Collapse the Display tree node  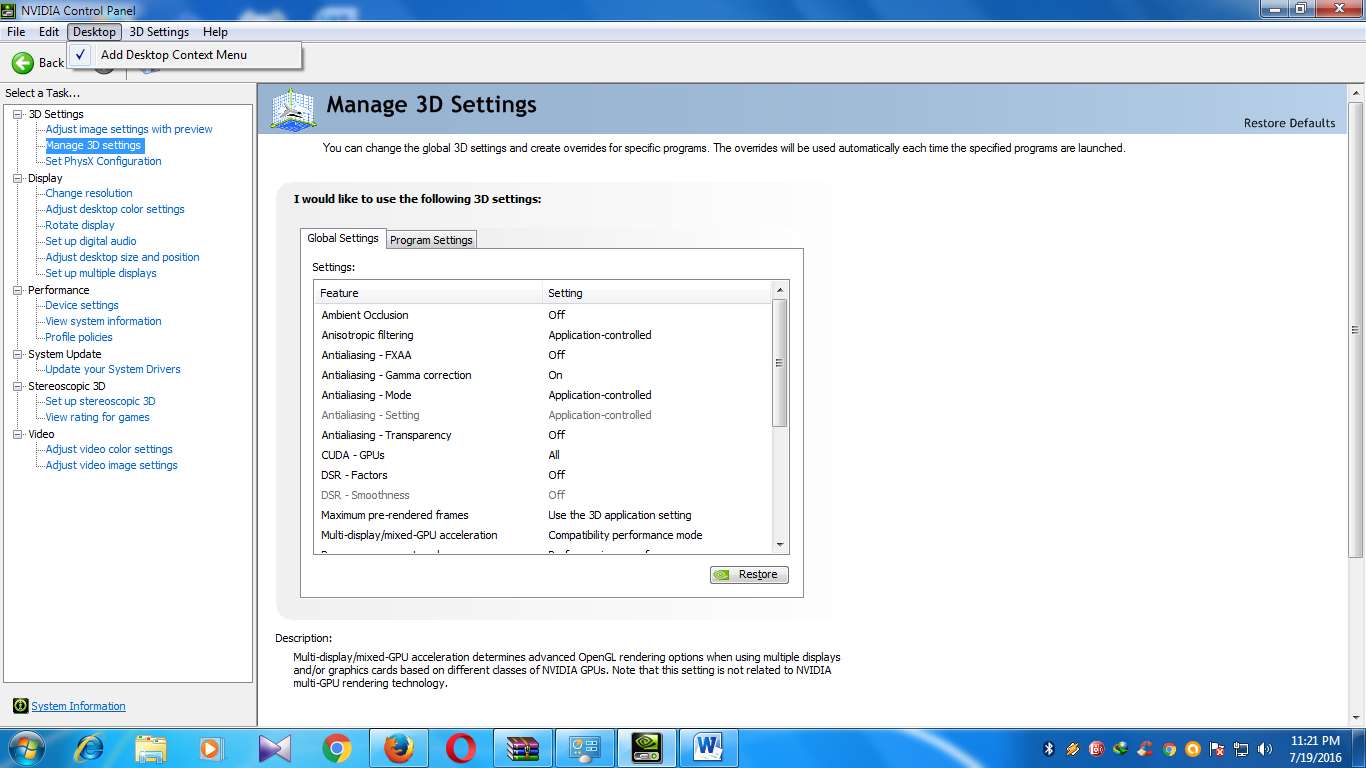(18, 178)
